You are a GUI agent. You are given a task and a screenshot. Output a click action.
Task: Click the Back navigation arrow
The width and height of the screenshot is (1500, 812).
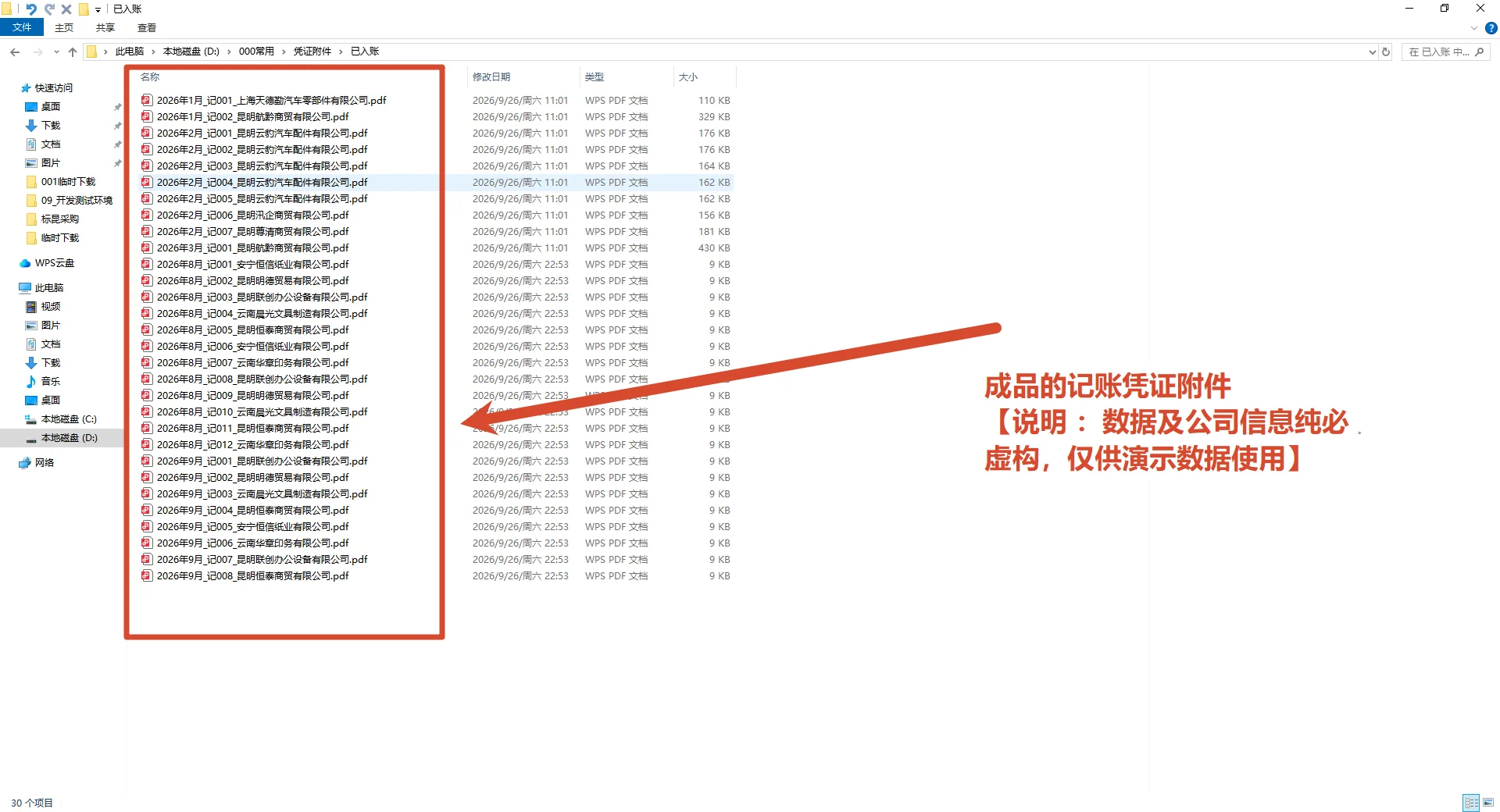(x=15, y=52)
